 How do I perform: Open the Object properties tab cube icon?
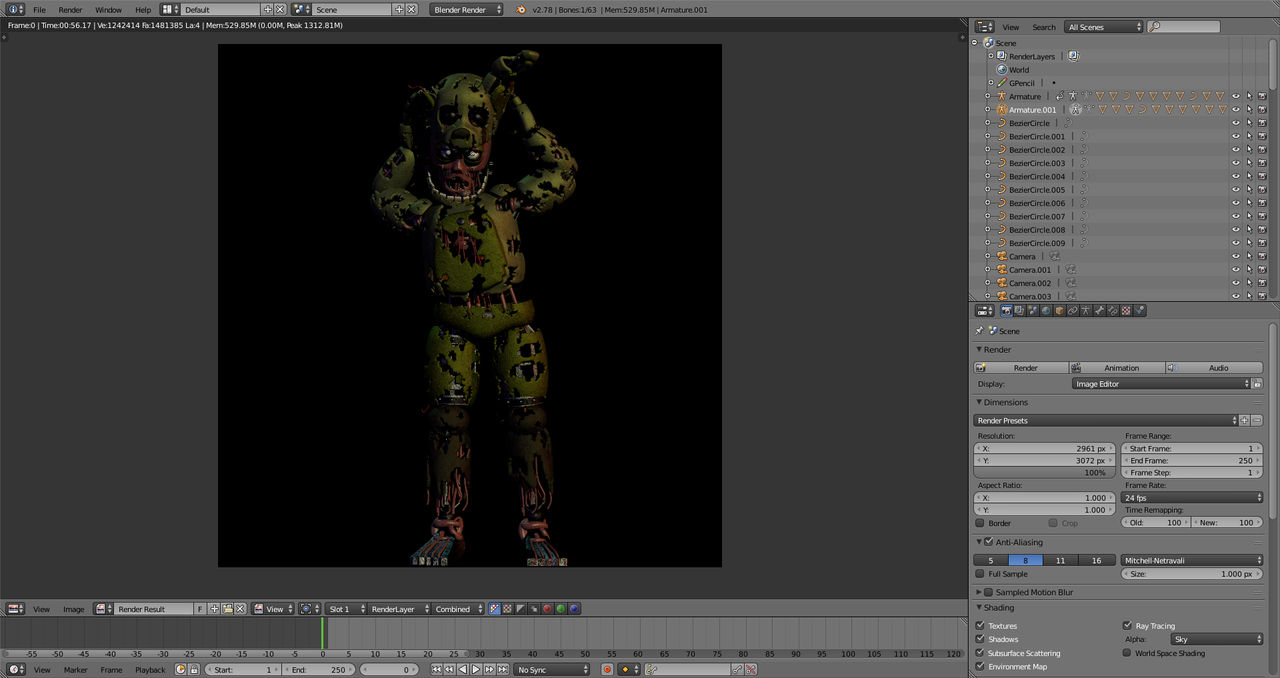[1059, 311]
